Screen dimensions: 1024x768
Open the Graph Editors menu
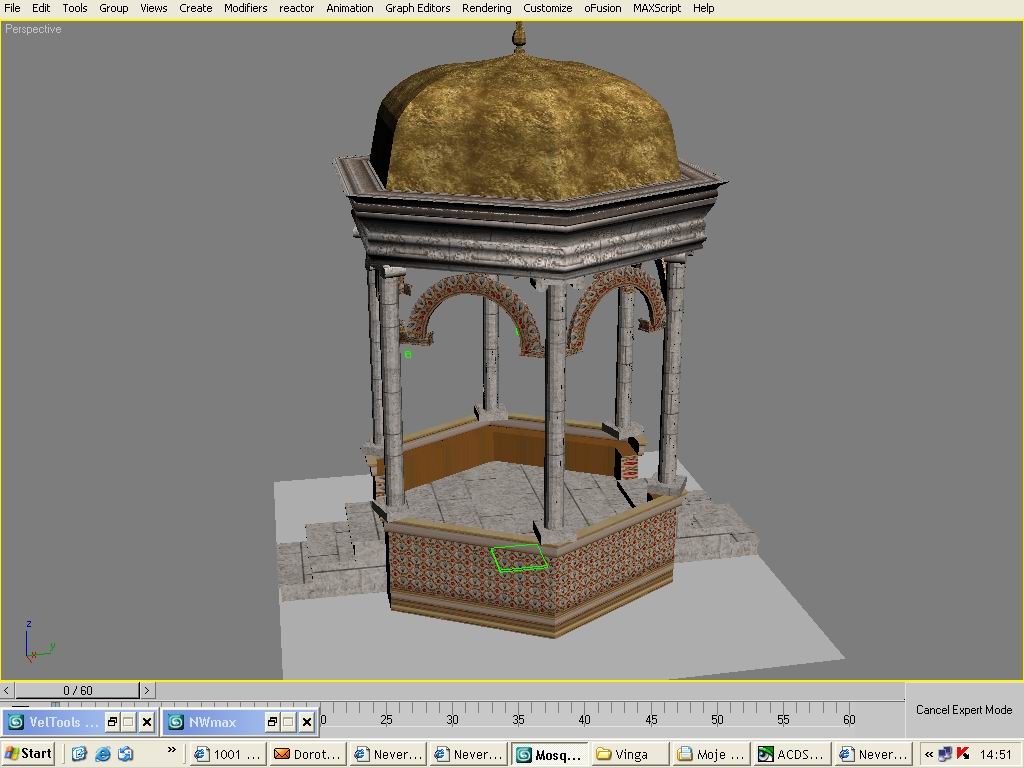(x=417, y=8)
